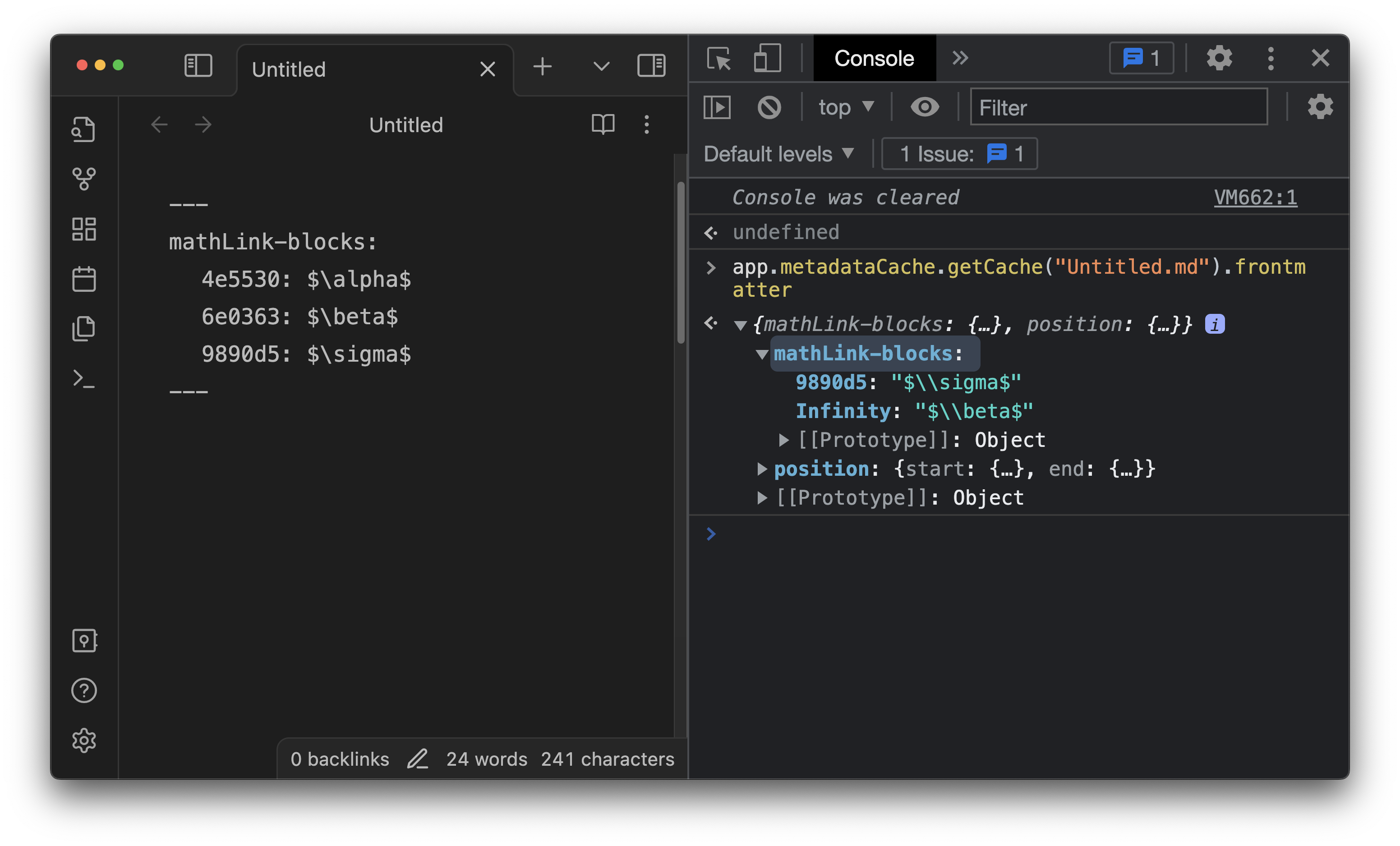The image size is (1400, 846).
Task: Click inside the console Filter field
Action: (1117, 107)
